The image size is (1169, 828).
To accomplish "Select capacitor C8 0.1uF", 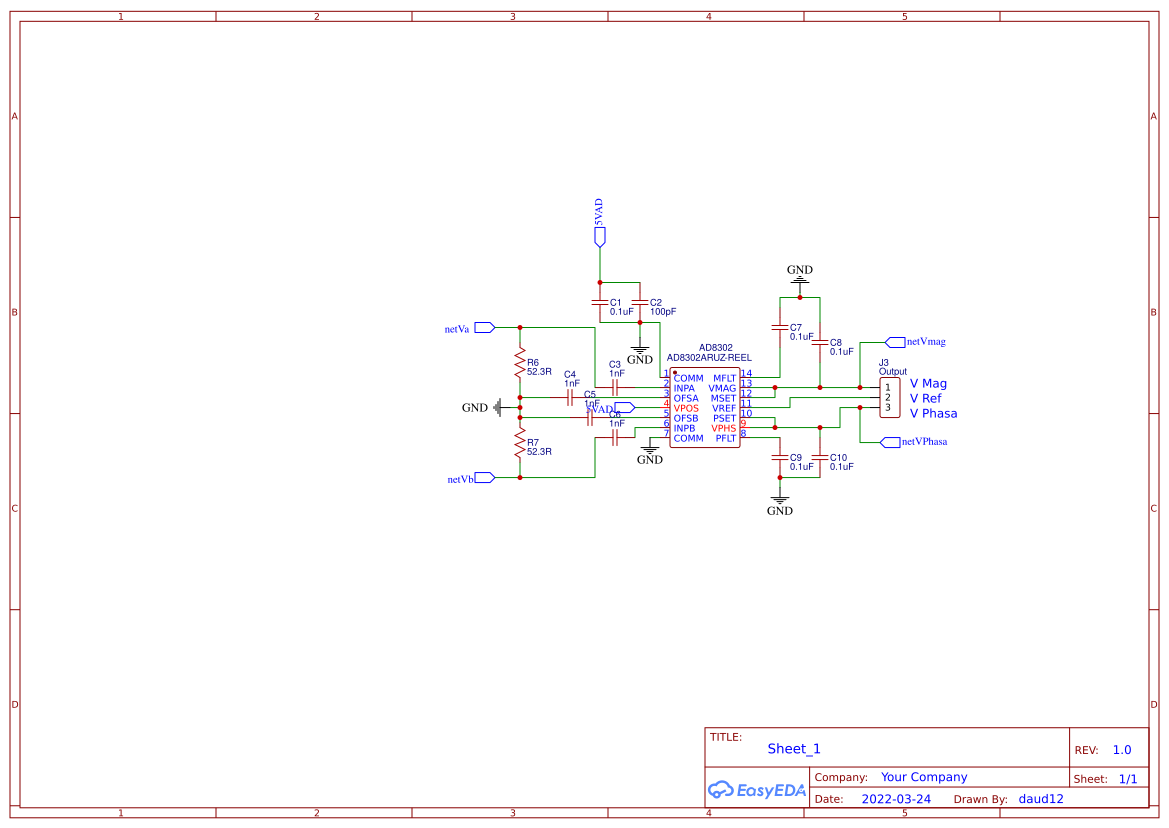I will tap(821, 343).
